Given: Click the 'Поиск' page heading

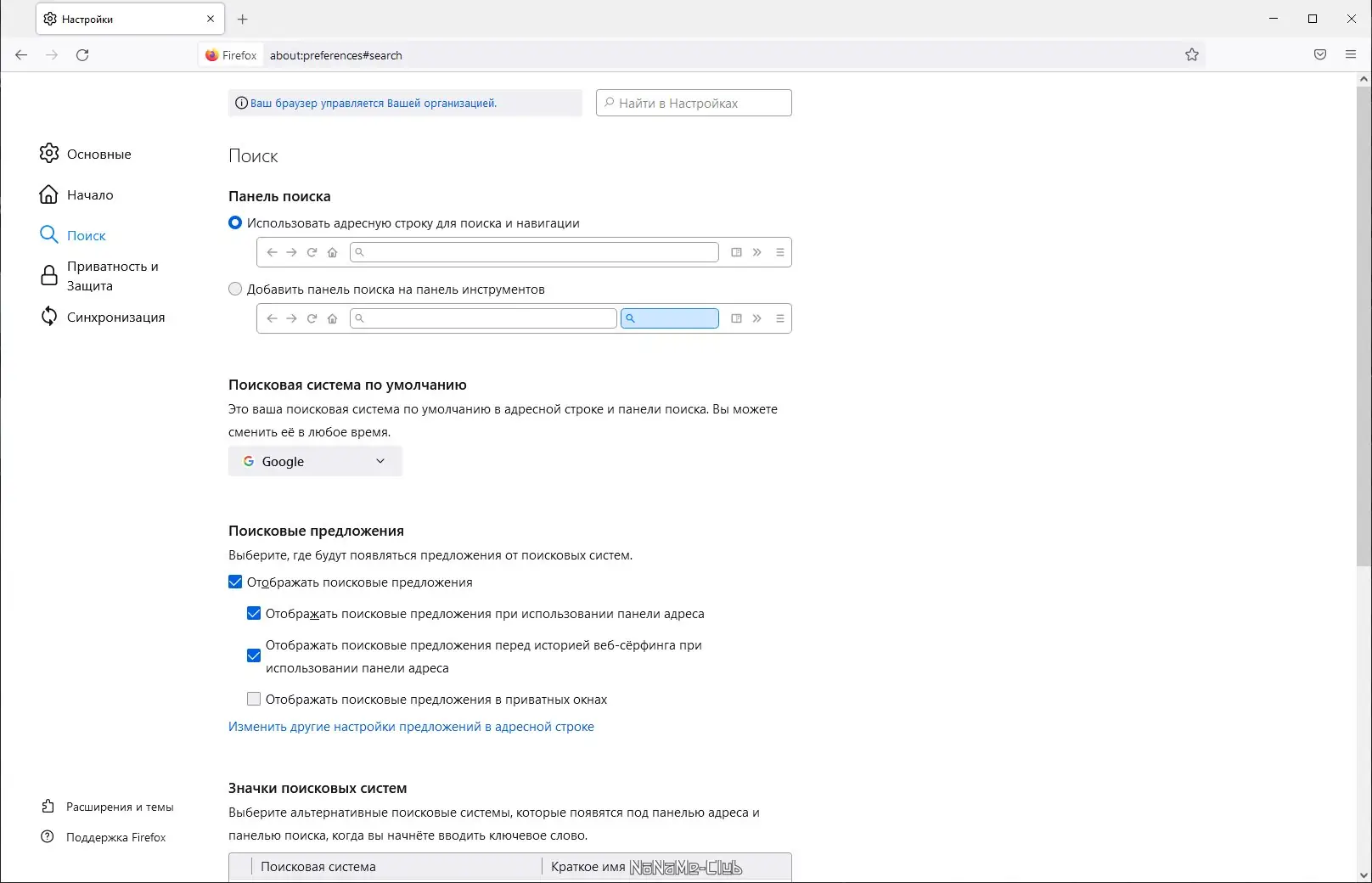Looking at the screenshot, I should (x=253, y=156).
